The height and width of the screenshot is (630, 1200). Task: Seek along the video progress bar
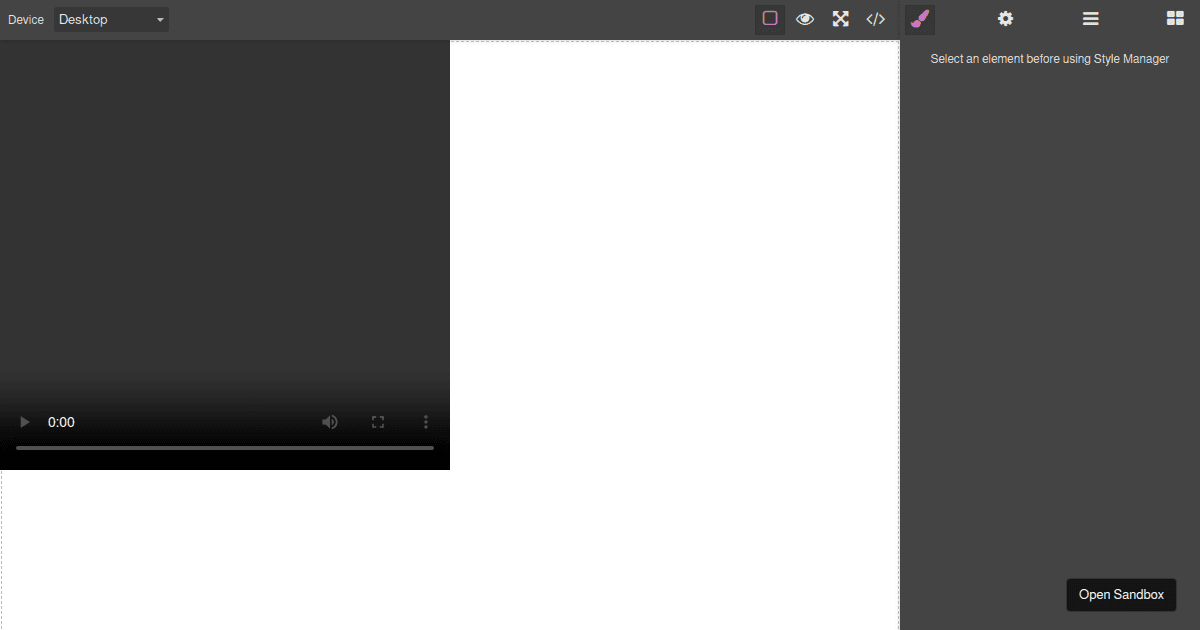point(225,447)
